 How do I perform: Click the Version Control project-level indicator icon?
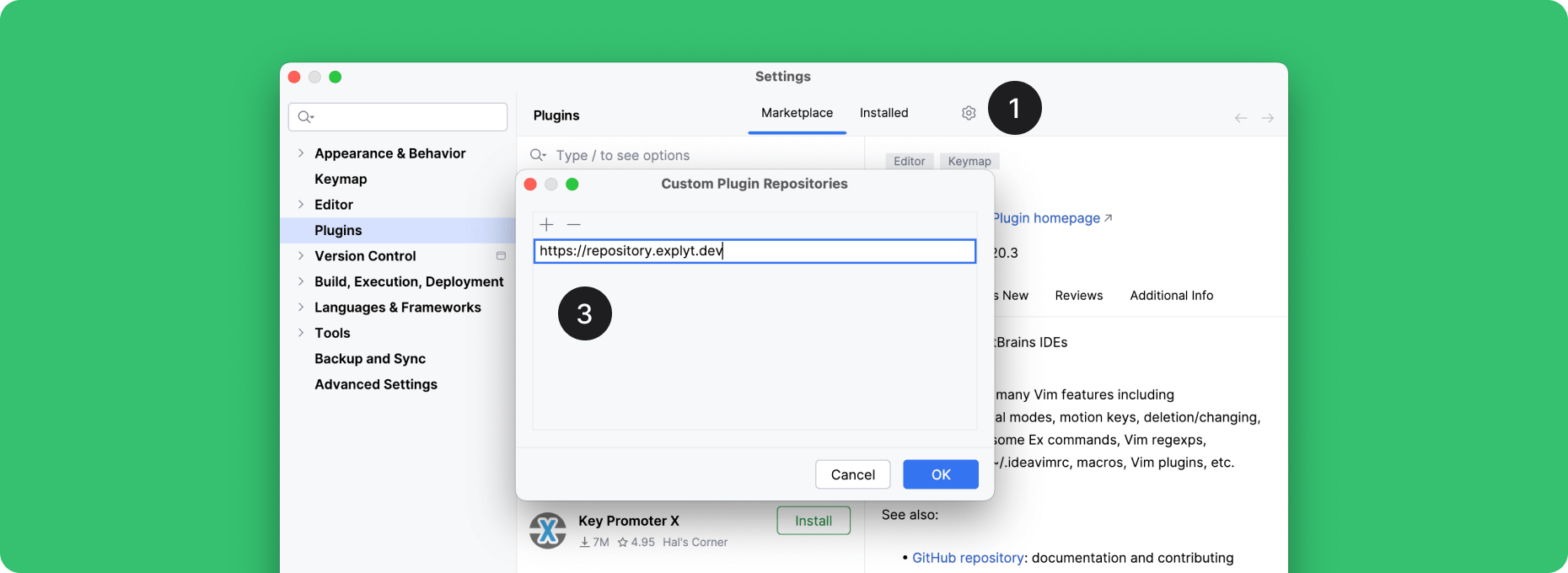501,256
